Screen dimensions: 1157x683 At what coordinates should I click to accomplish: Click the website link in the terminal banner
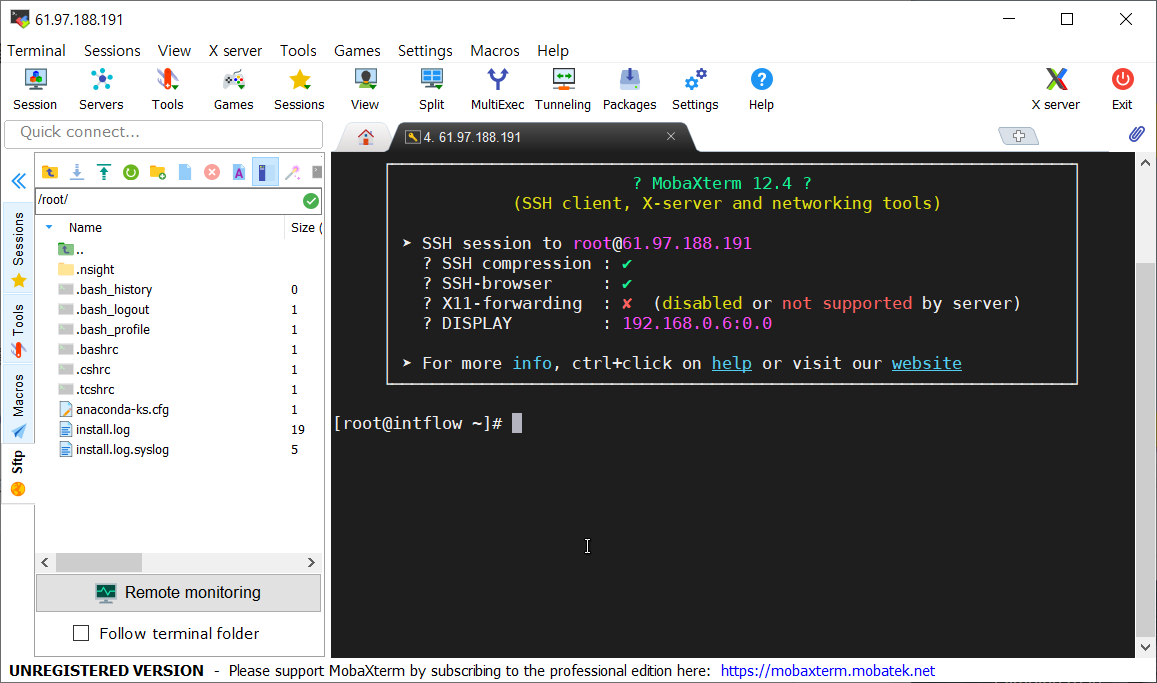tap(926, 364)
